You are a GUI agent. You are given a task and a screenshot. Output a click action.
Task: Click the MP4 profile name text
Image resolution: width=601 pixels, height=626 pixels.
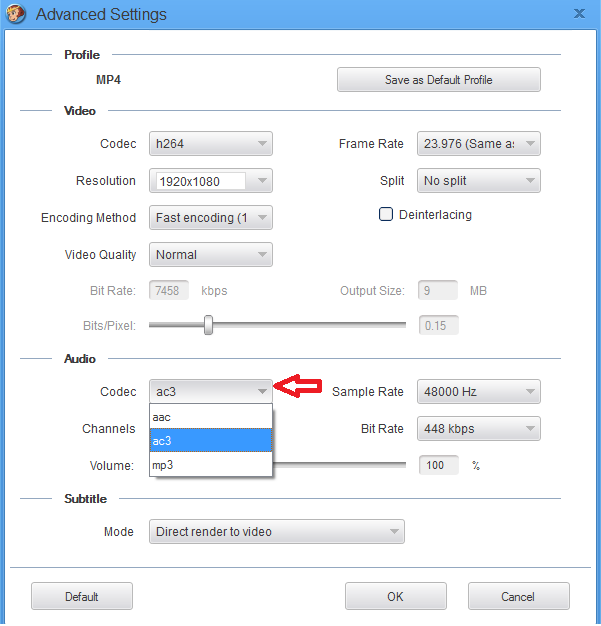coord(108,79)
